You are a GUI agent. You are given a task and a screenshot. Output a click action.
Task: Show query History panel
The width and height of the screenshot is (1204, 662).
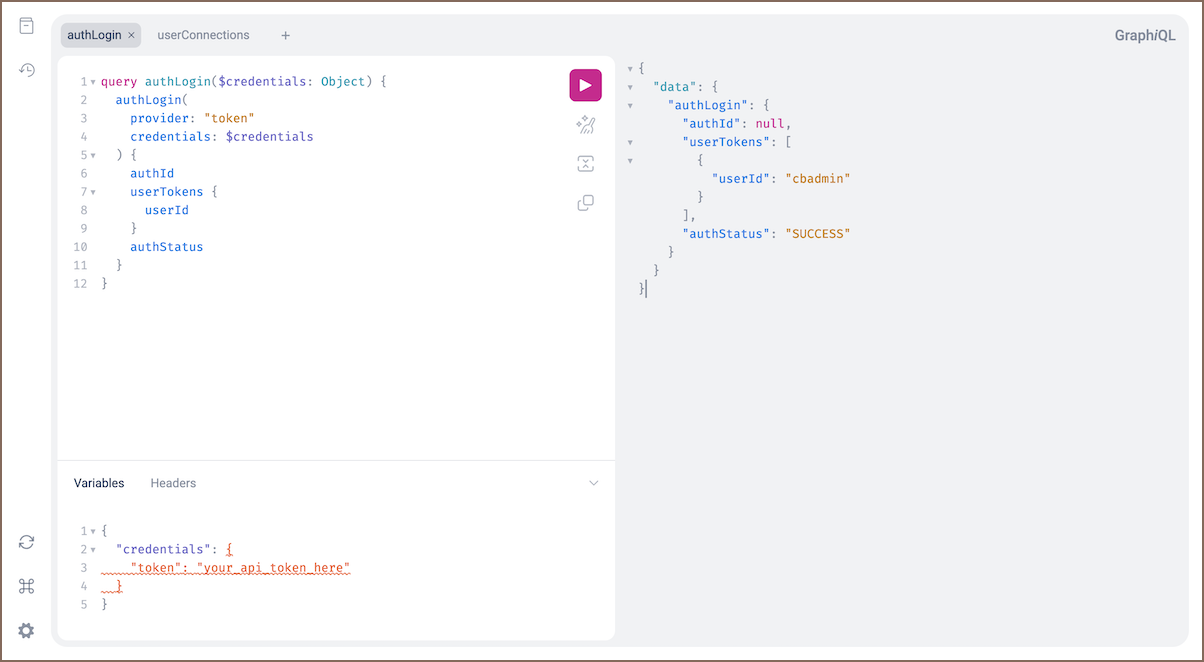(27, 69)
